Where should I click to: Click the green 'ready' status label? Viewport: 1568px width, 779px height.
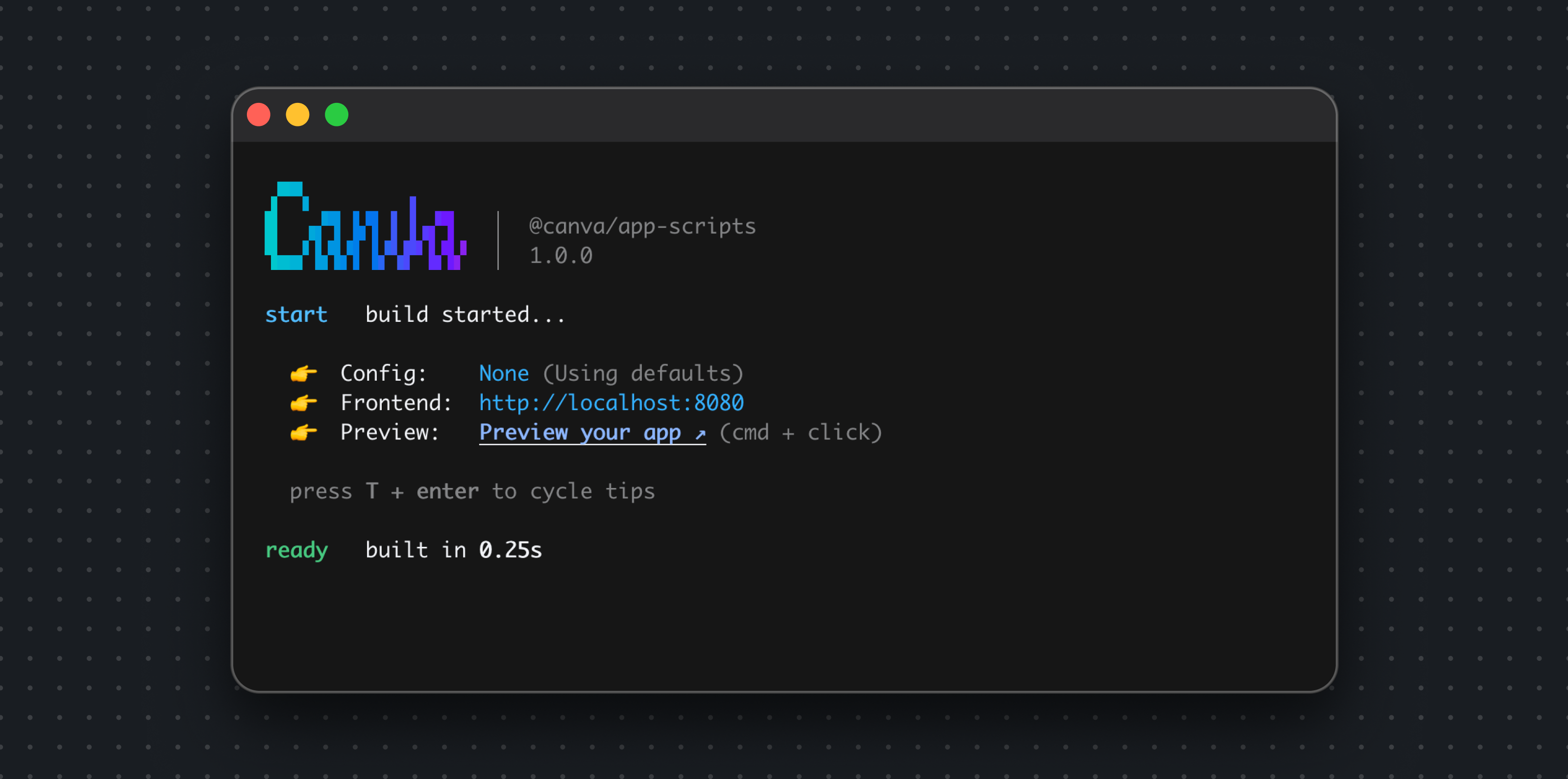pyautogui.click(x=296, y=550)
